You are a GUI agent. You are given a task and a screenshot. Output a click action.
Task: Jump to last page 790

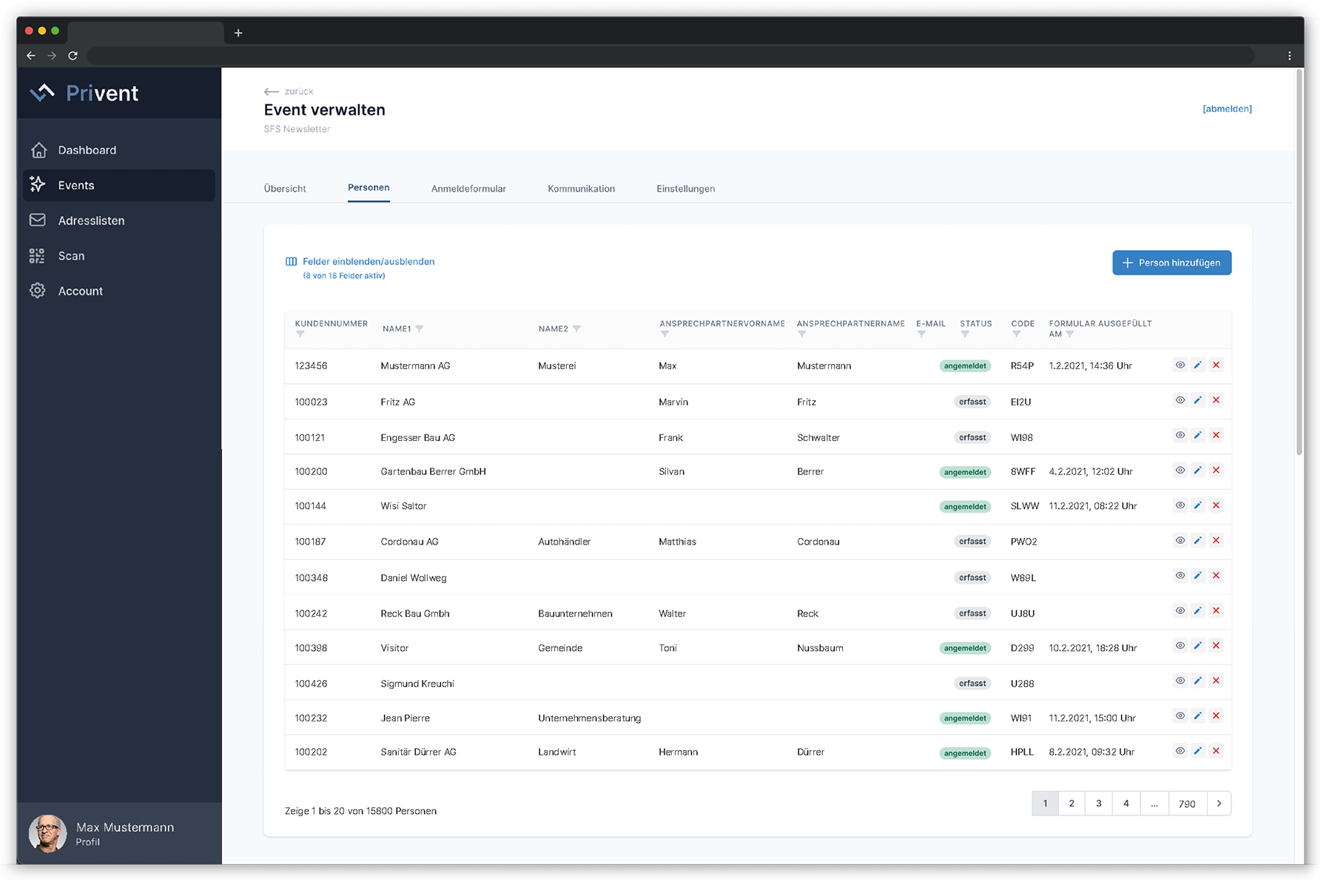(x=1187, y=804)
